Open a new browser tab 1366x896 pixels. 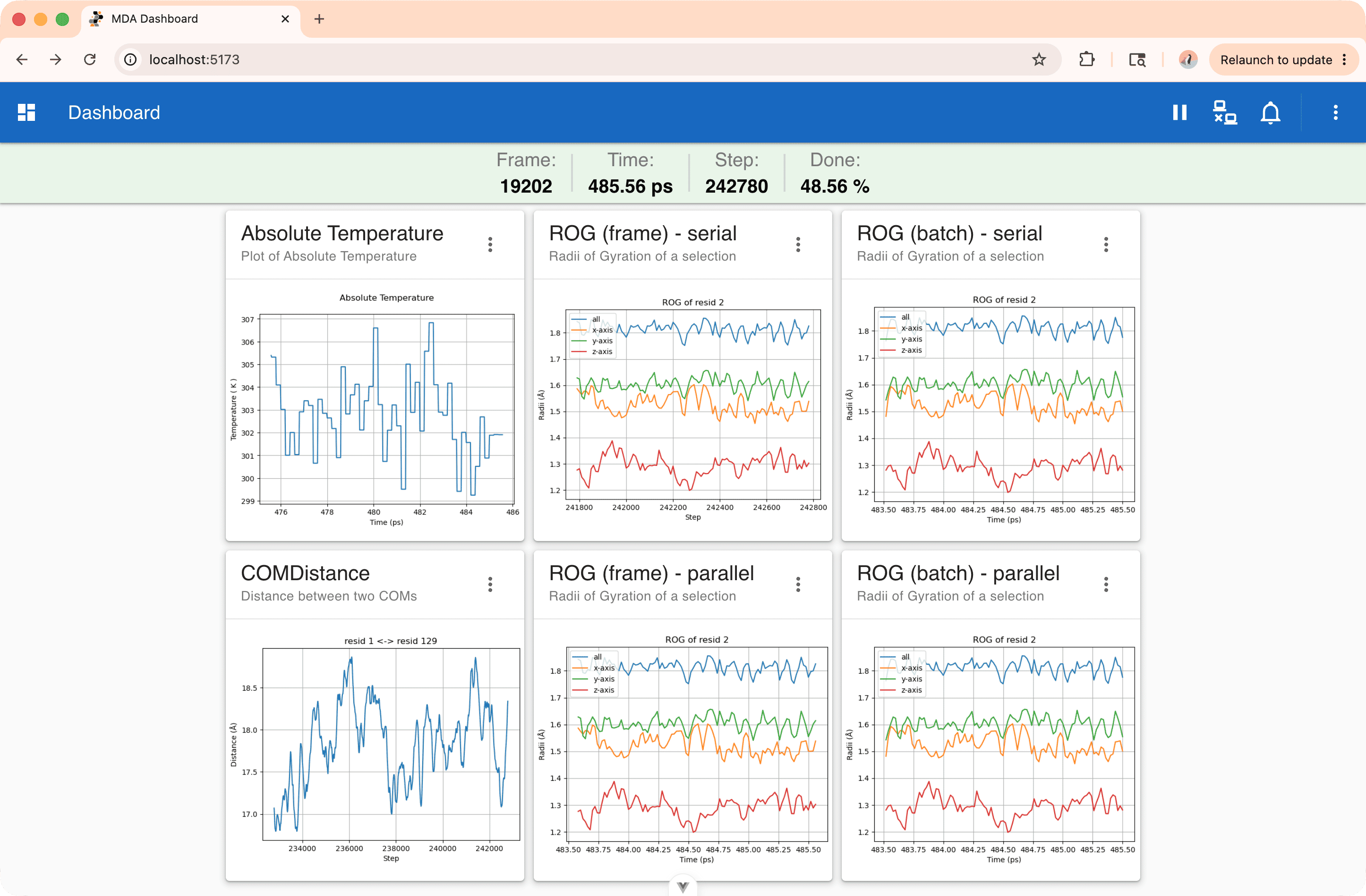[320, 19]
